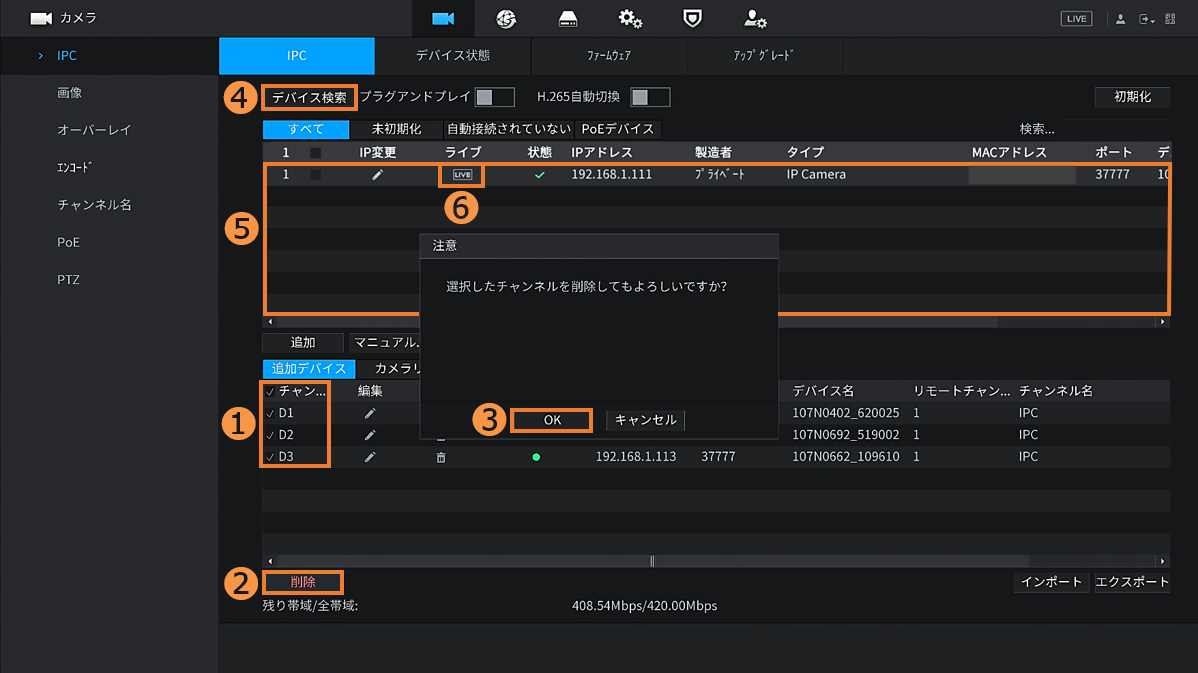Click the 検索... search field
Viewport: 1198px width, 673px height.
[1037, 129]
